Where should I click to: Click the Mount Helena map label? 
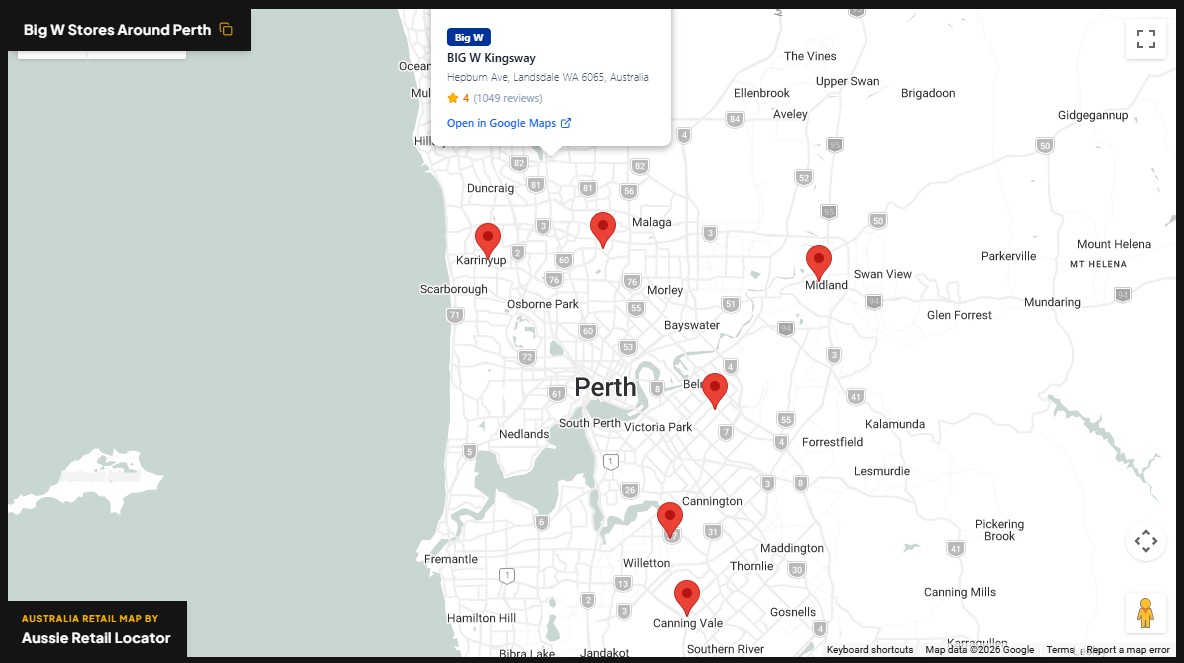(1114, 244)
